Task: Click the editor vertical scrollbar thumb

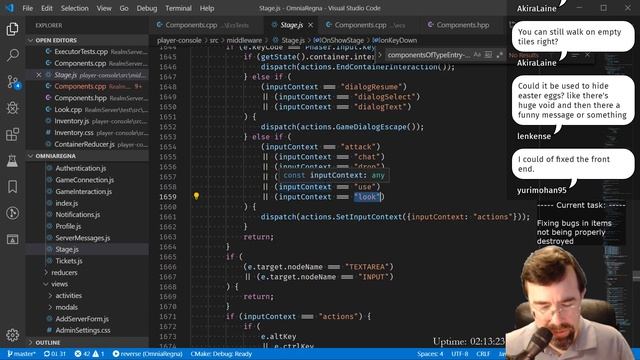Action: coord(636,276)
